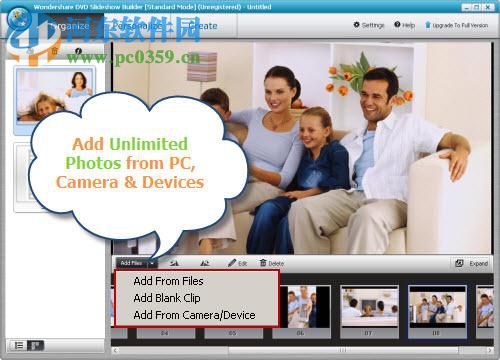Switch to thumbnail view icon in album panel
Viewport: 500px width, 360px height.
[35, 345]
